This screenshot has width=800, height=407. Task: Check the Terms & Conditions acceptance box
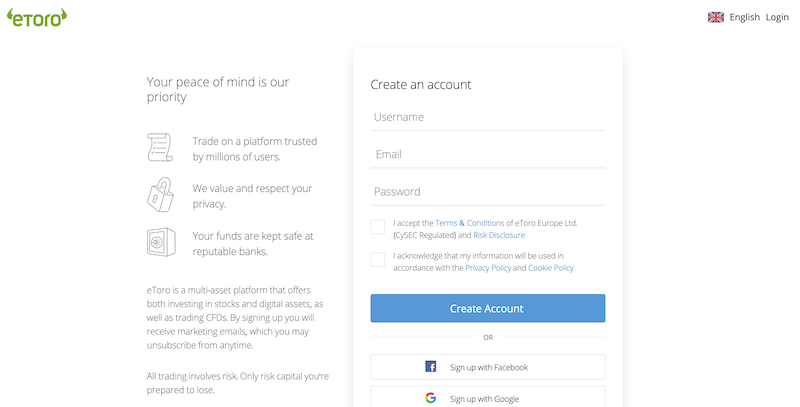378,227
